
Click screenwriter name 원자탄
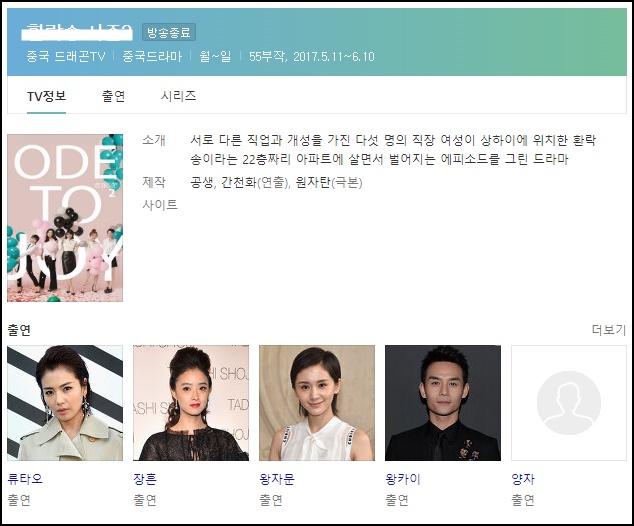point(313,182)
